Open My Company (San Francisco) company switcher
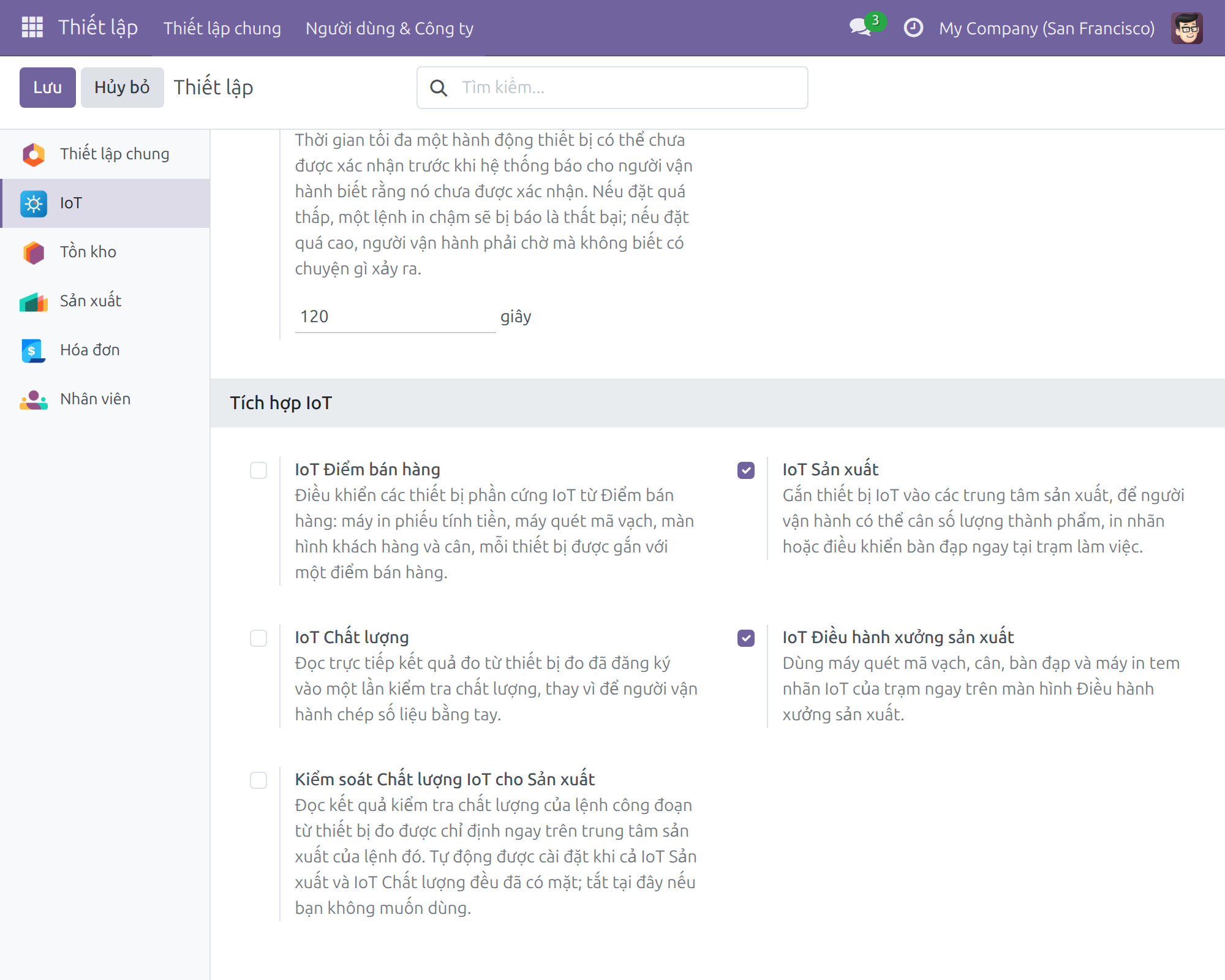The width and height of the screenshot is (1225, 980). click(x=1047, y=28)
